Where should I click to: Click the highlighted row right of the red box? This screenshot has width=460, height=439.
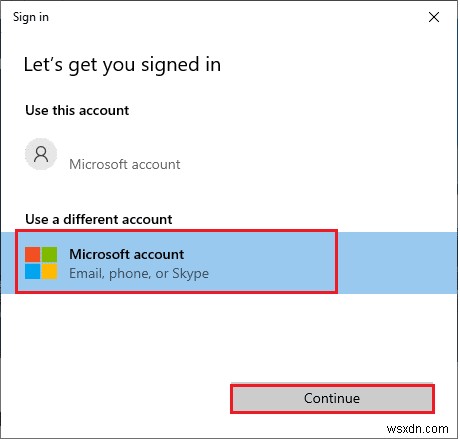397,263
